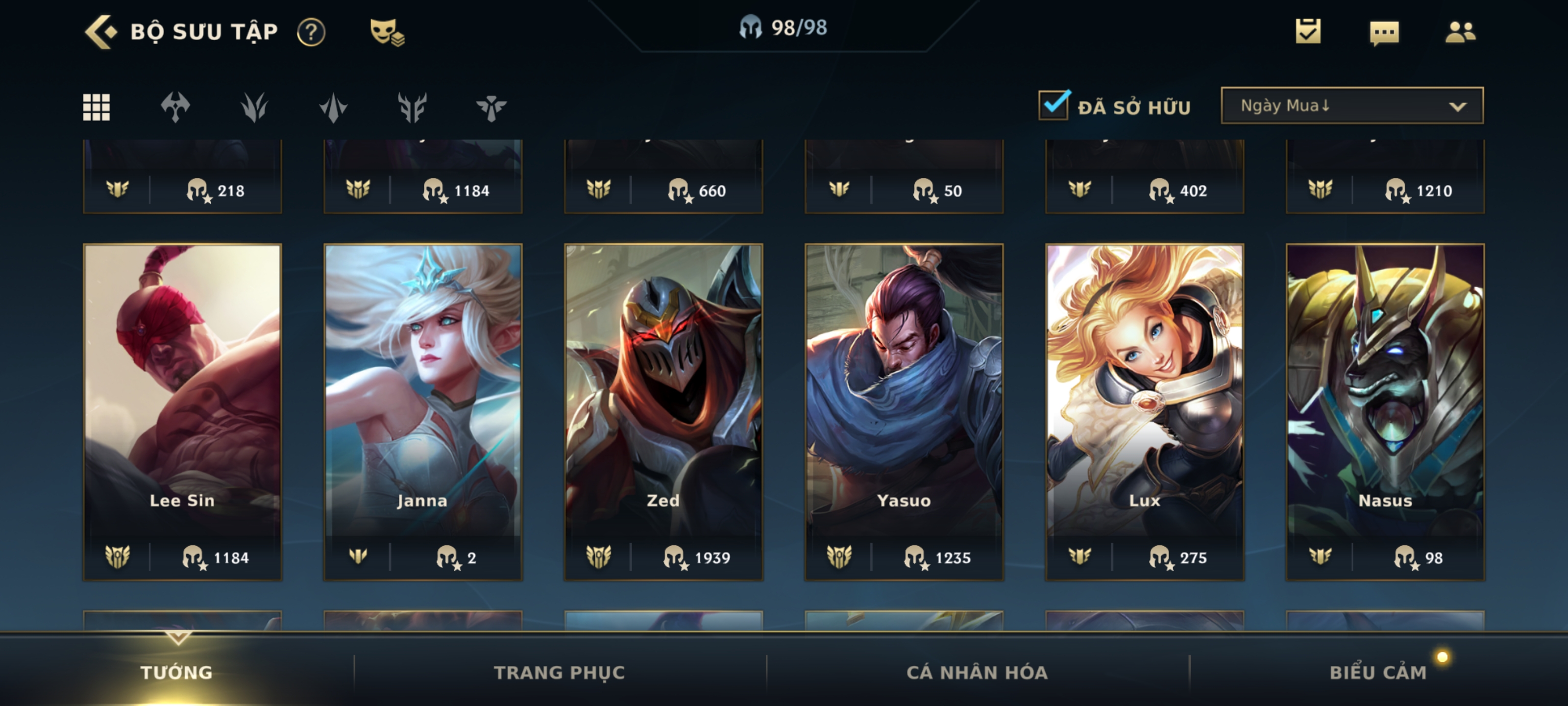Open the Ngày Mua sort dropdown
Image resolution: width=1568 pixels, height=706 pixels.
pyautogui.click(x=1352, y=106)
